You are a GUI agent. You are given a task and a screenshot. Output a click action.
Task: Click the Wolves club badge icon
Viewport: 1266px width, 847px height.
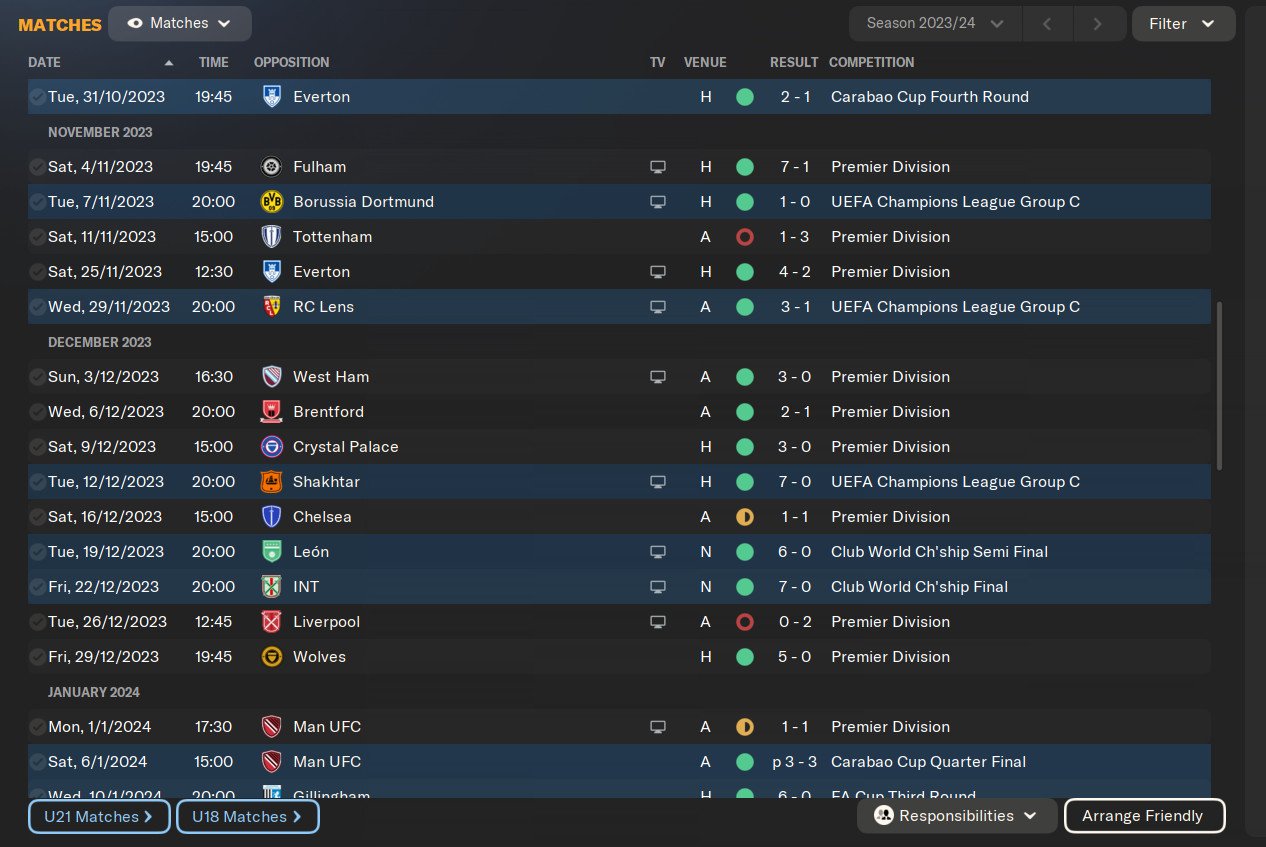(x=271, y=657)
